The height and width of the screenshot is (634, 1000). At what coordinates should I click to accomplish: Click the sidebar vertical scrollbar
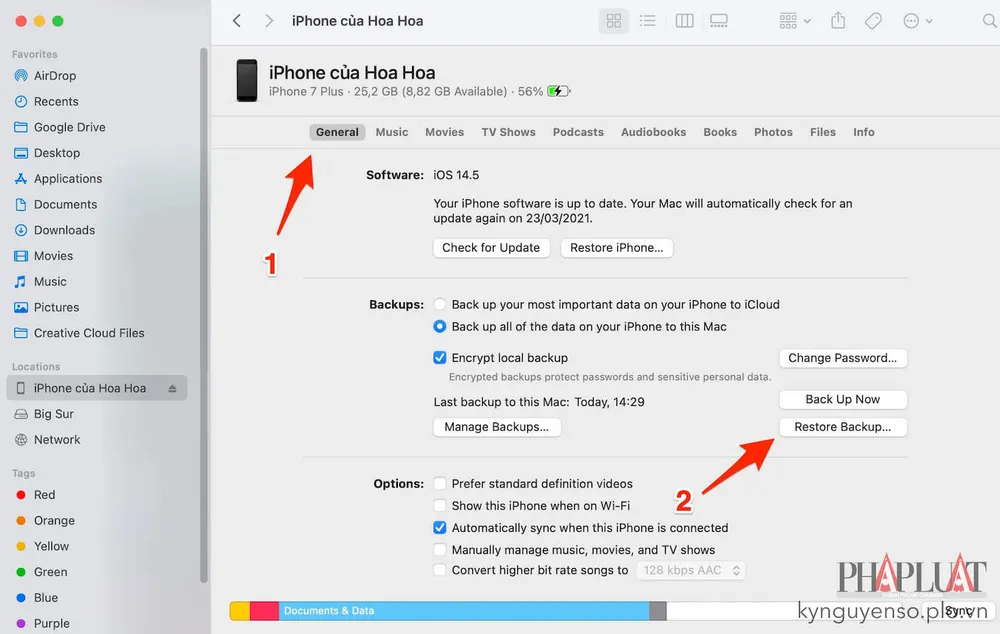pyautogui.click(x=203, y=315)
